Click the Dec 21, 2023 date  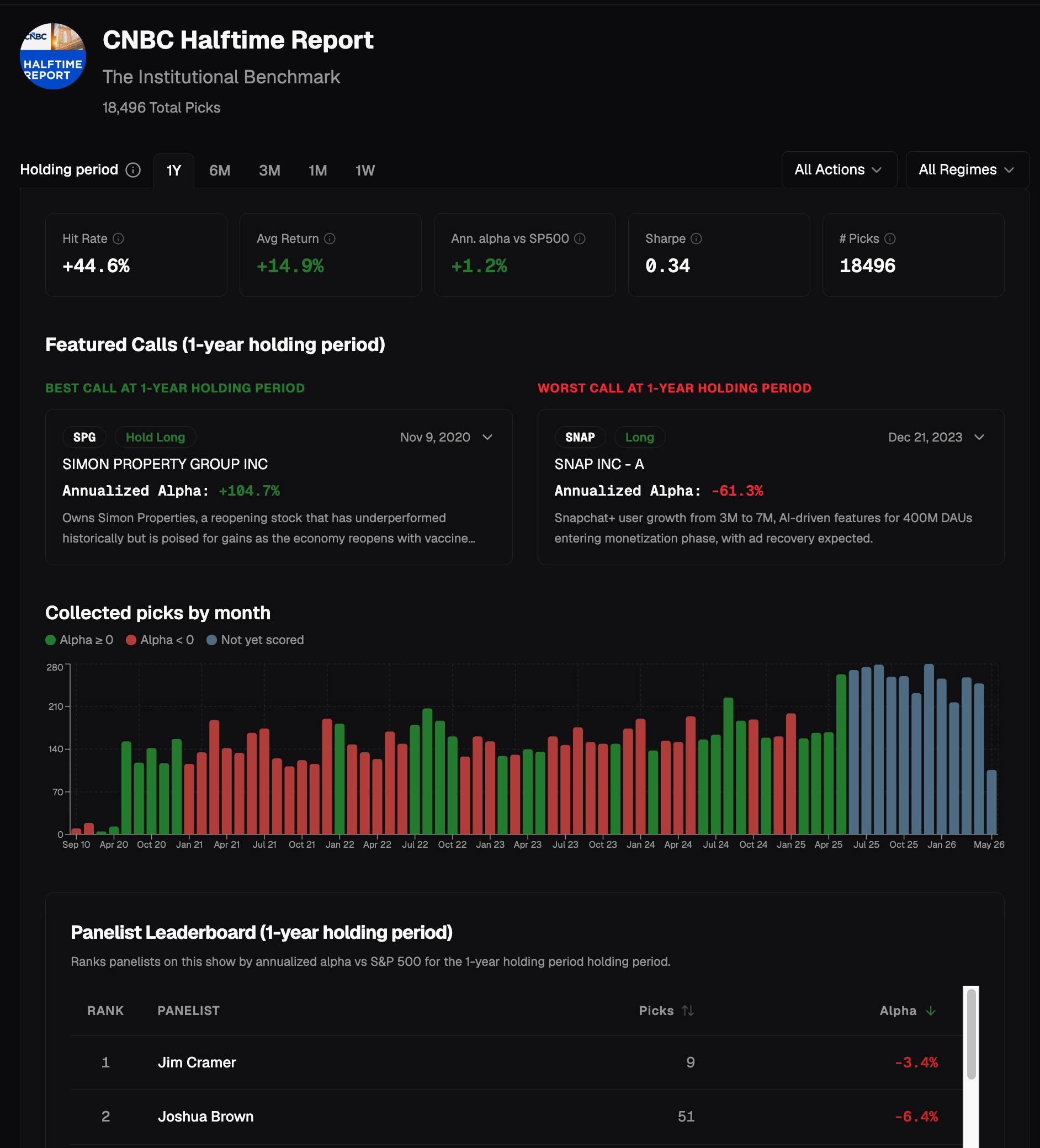[925, 437]
